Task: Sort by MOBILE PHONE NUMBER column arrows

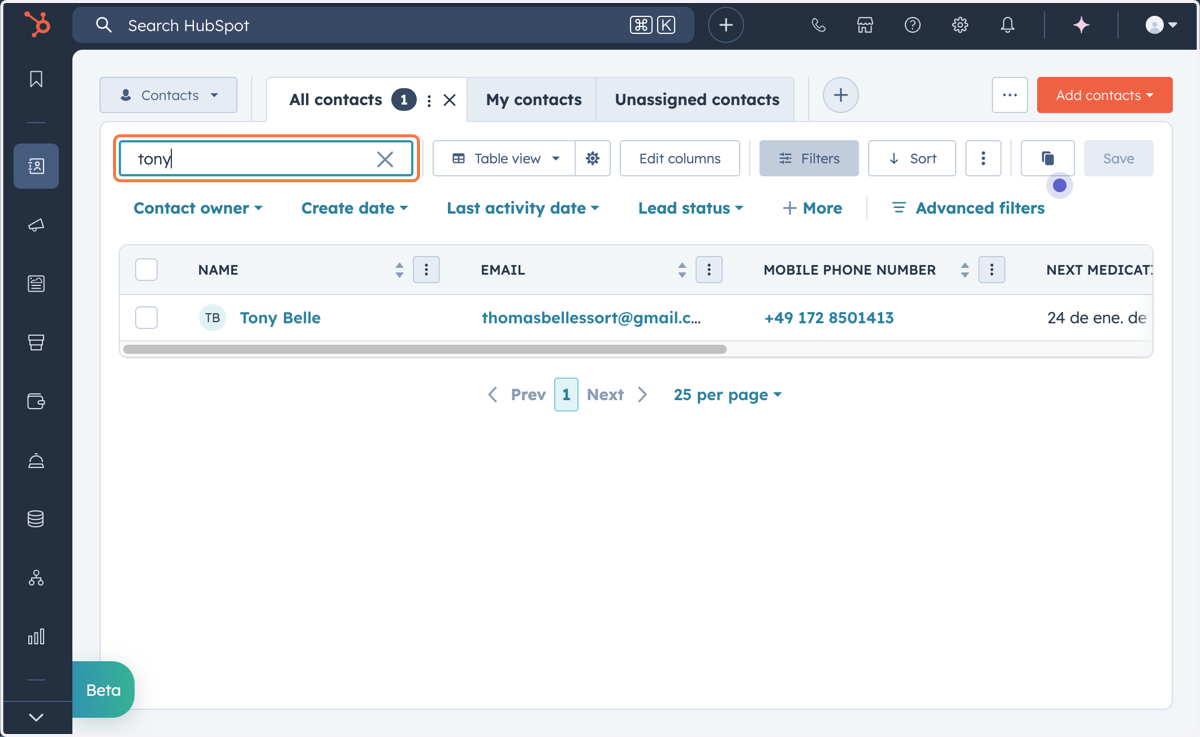Action: pyautogui.click(x=965, y=270)
